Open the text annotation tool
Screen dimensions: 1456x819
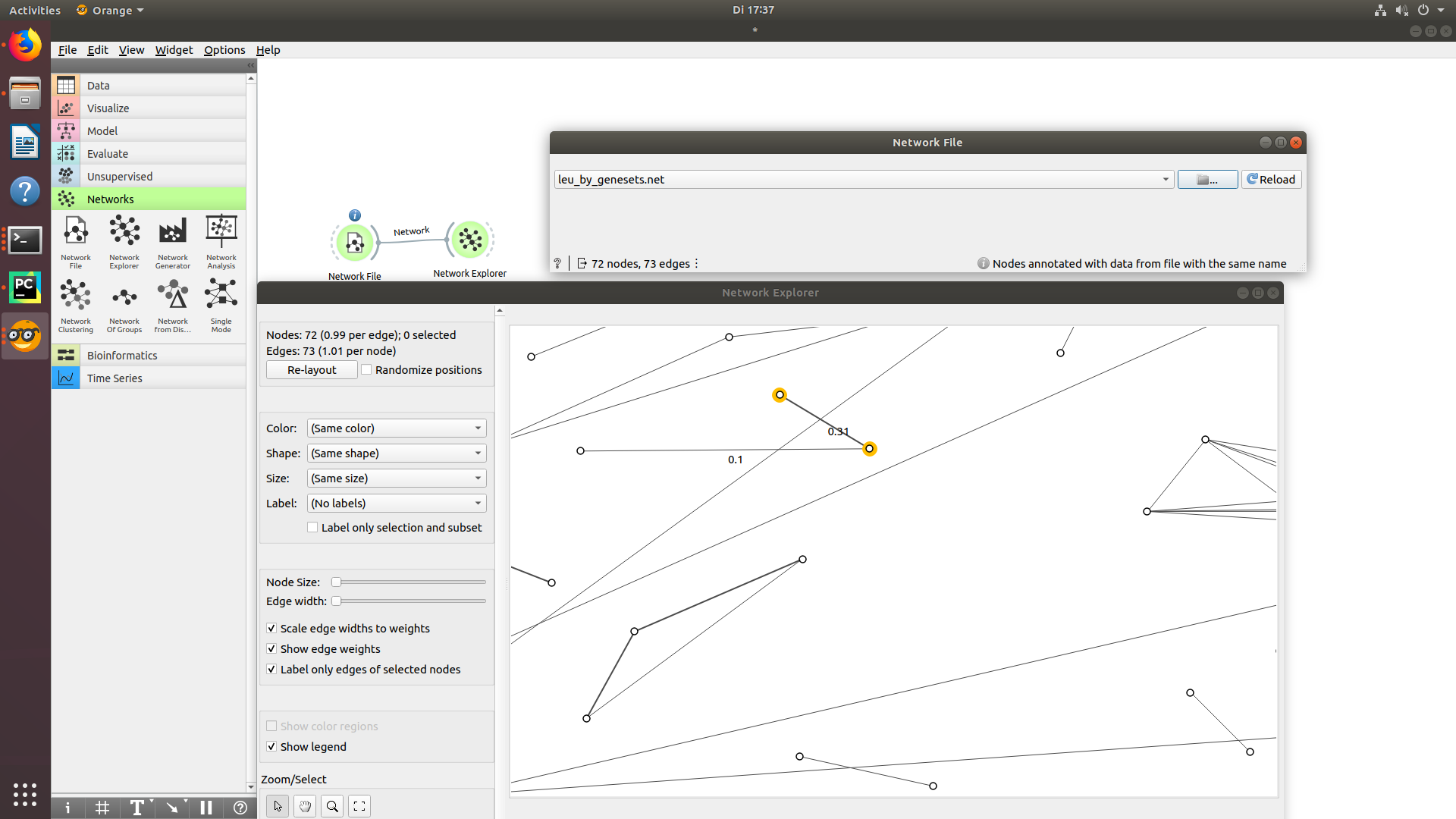[x=137, y=808]
